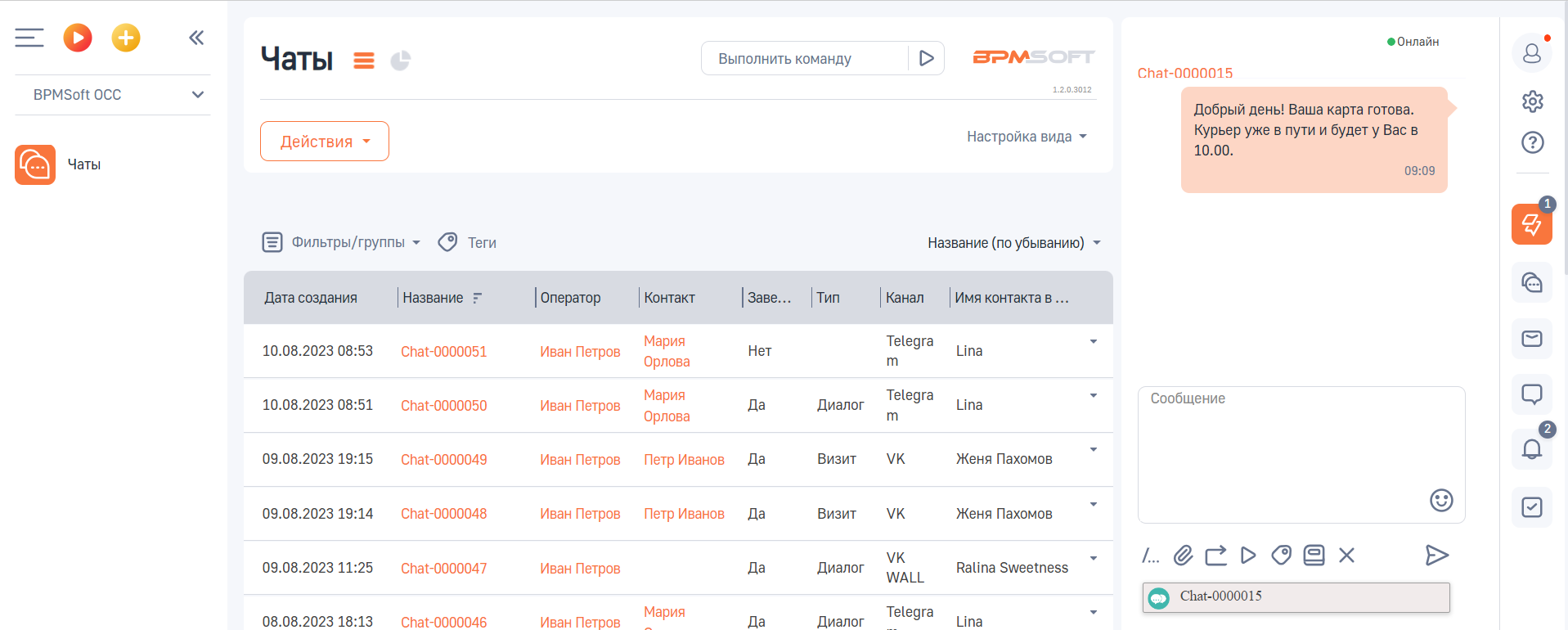Image resolution: width=1568 pixels, height=630 pixels.
Task: Click the orange play process button
Action: tap(78, 38)
